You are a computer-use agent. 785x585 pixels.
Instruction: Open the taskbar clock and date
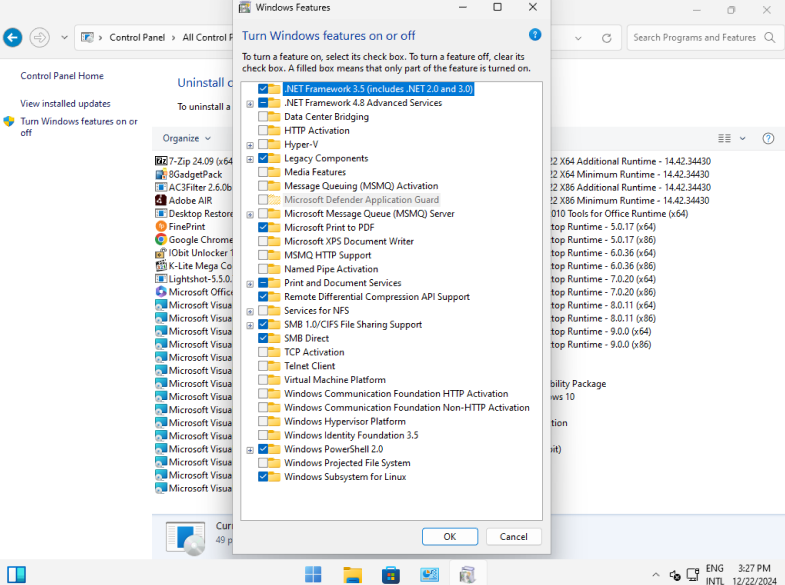tap(754, 574)
